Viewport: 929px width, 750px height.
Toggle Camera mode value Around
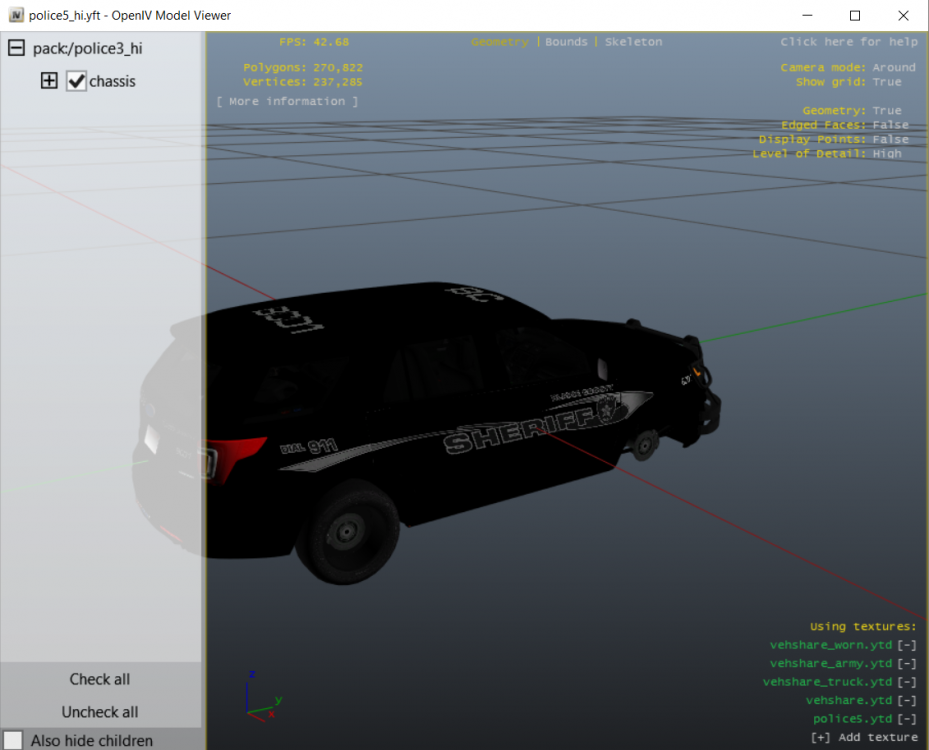[893, 68]
